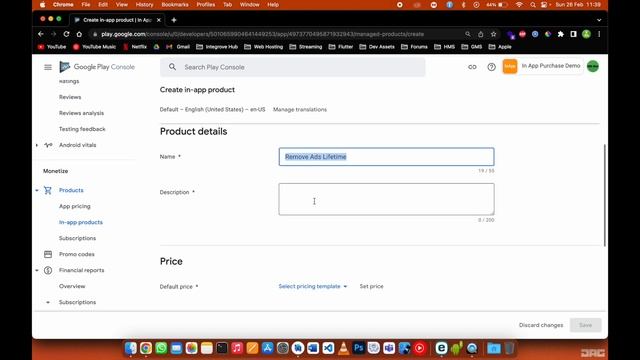
Task: Click the Set price button
Action: pyautogui.click(x=371, y=287)
